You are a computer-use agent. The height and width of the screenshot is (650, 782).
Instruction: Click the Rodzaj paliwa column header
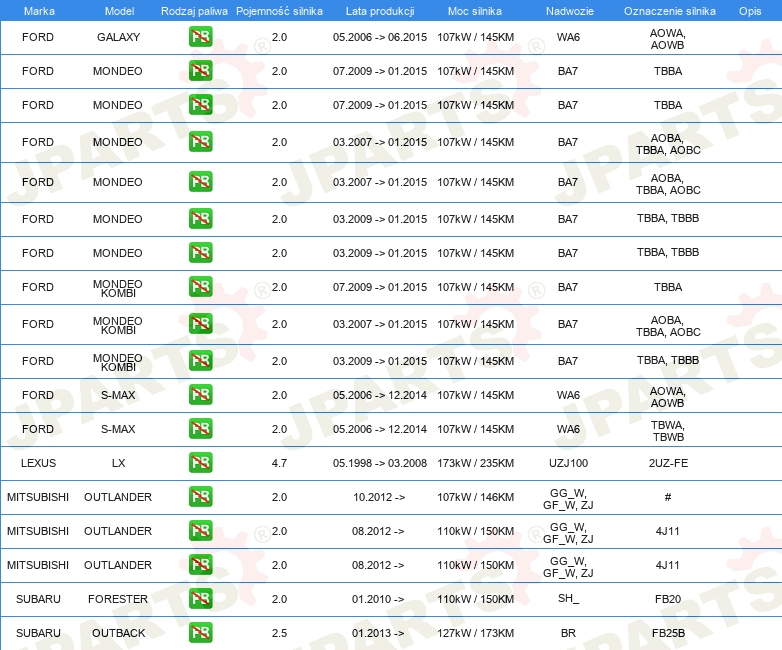(x=194, y=11)
